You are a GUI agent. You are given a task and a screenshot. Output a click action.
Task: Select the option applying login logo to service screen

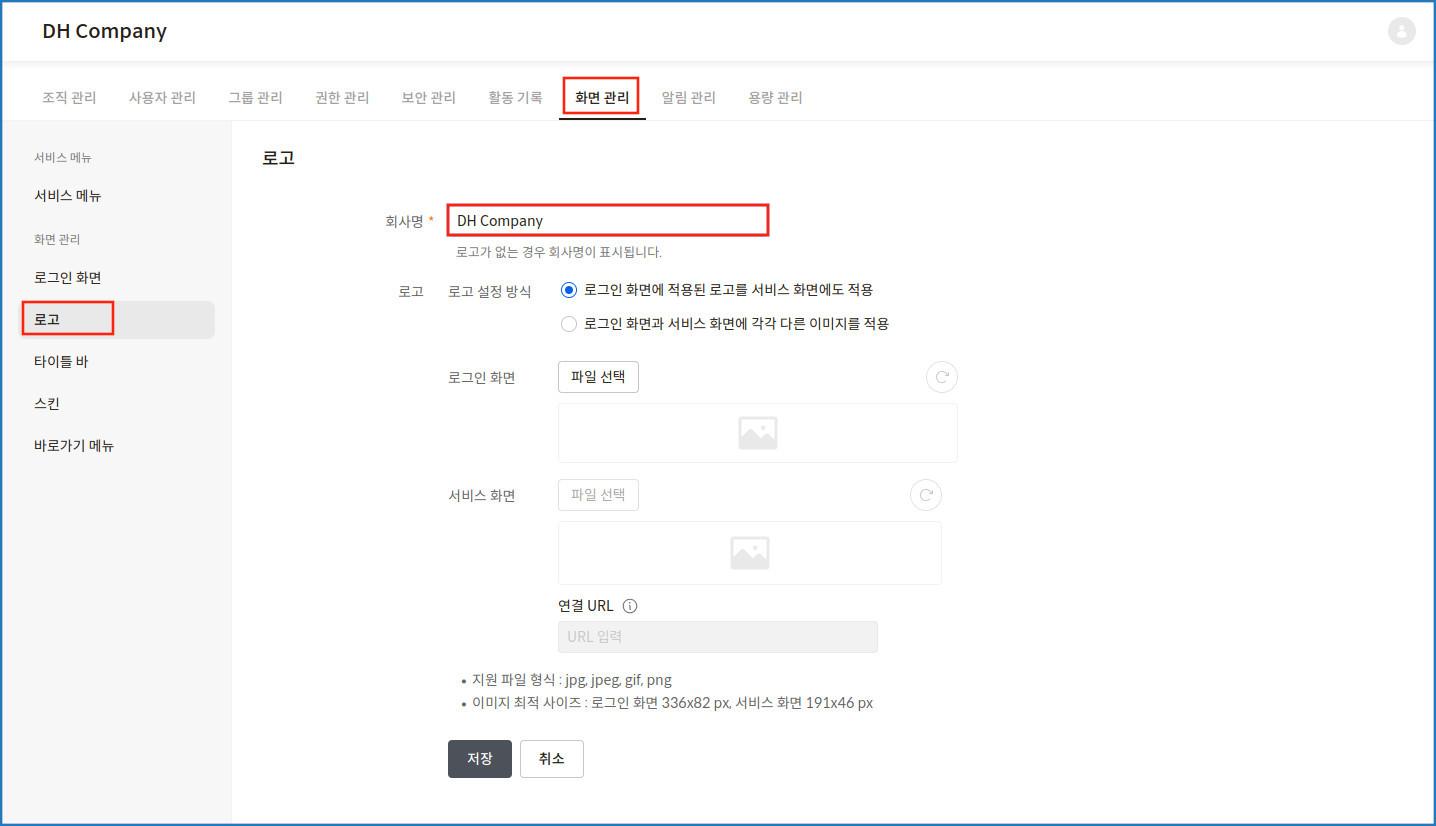(569, 290)
